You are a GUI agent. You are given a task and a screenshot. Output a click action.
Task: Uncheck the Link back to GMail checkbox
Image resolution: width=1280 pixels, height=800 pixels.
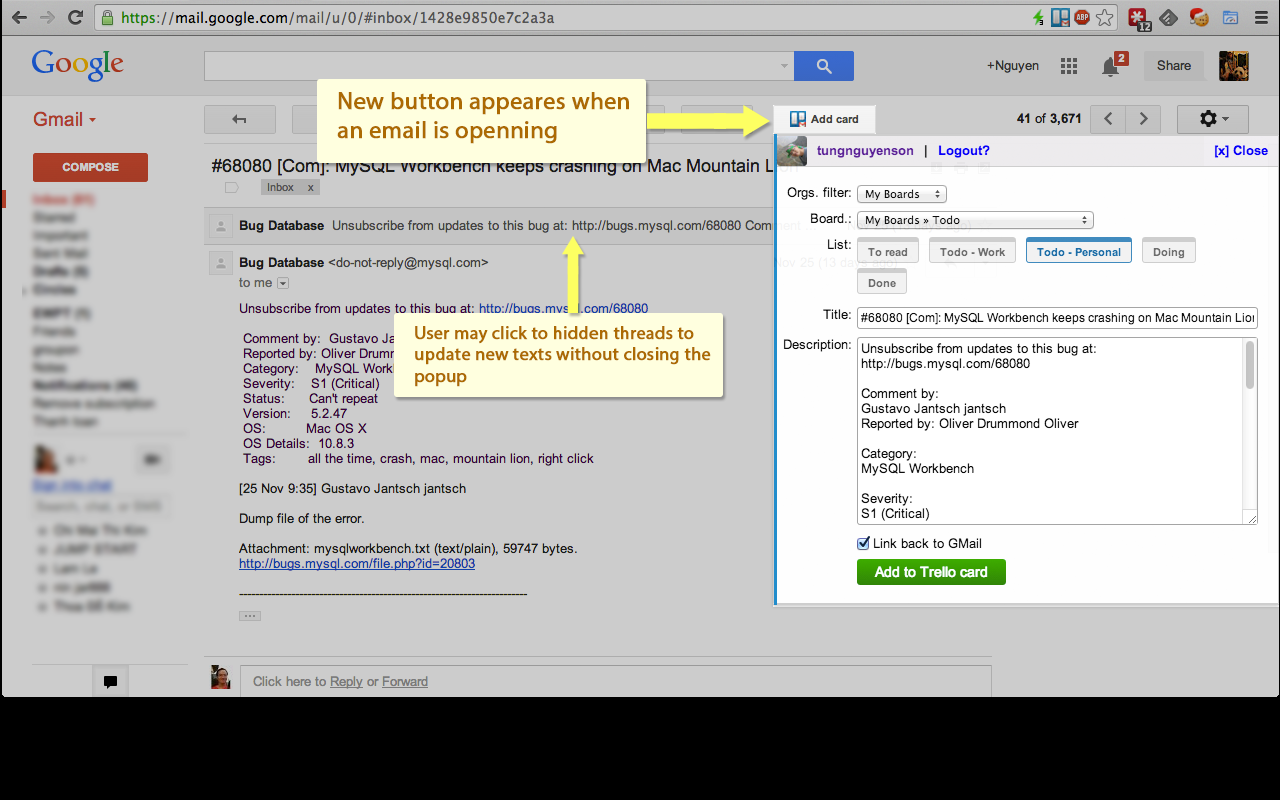click(863, 543)
